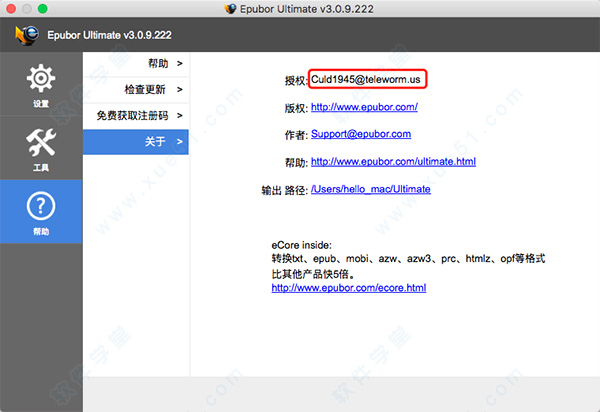Click the 授权 label

tap(295, 80)
